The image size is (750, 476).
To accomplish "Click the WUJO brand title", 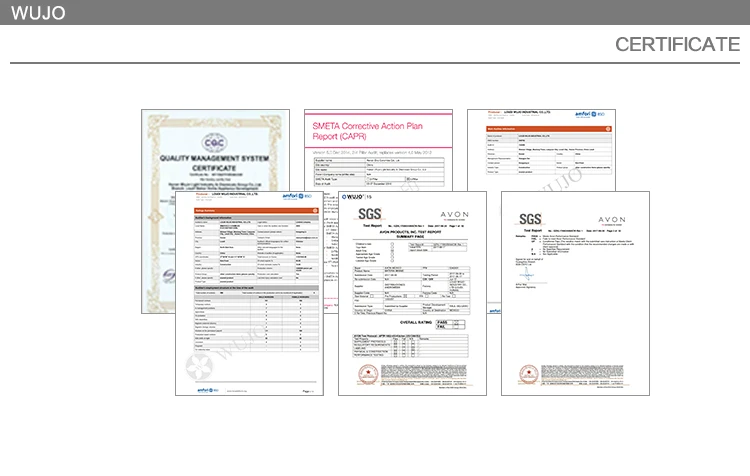I will click(x=38, y=13).
